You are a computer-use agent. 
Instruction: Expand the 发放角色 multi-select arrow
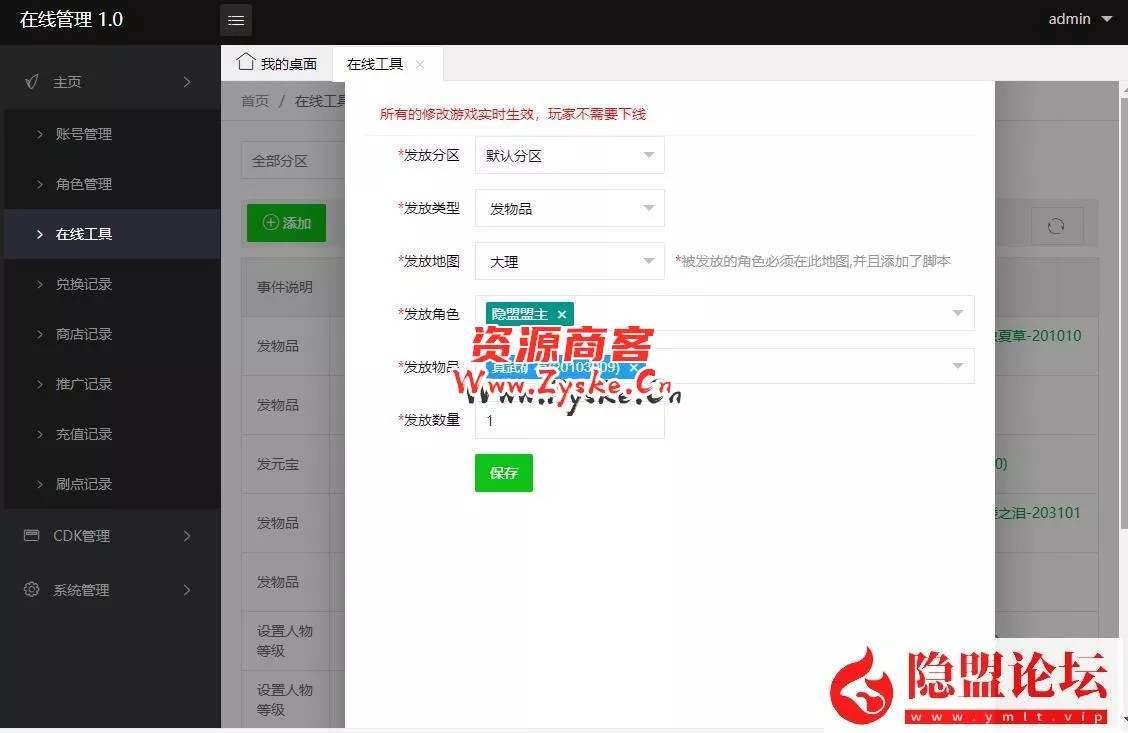point(957,314)
